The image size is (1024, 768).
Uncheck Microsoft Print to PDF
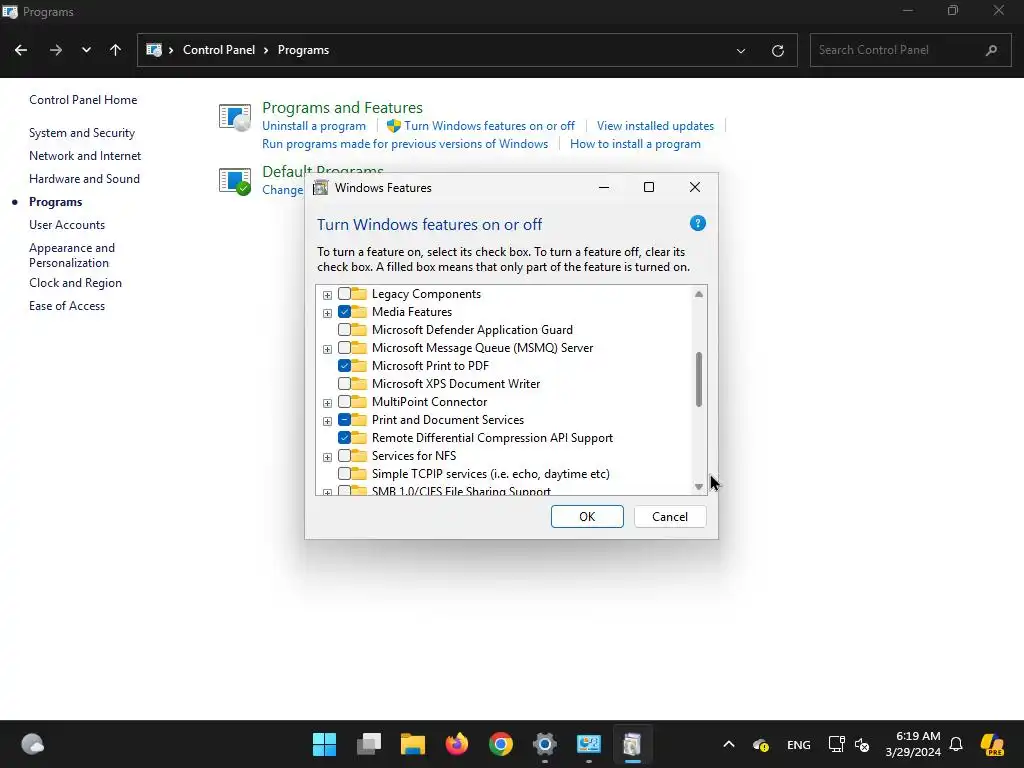344,366
